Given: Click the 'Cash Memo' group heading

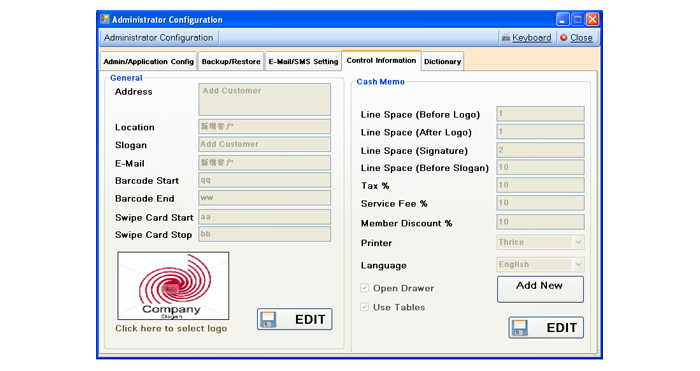Looking at the screenshot, I should [380, 82].
